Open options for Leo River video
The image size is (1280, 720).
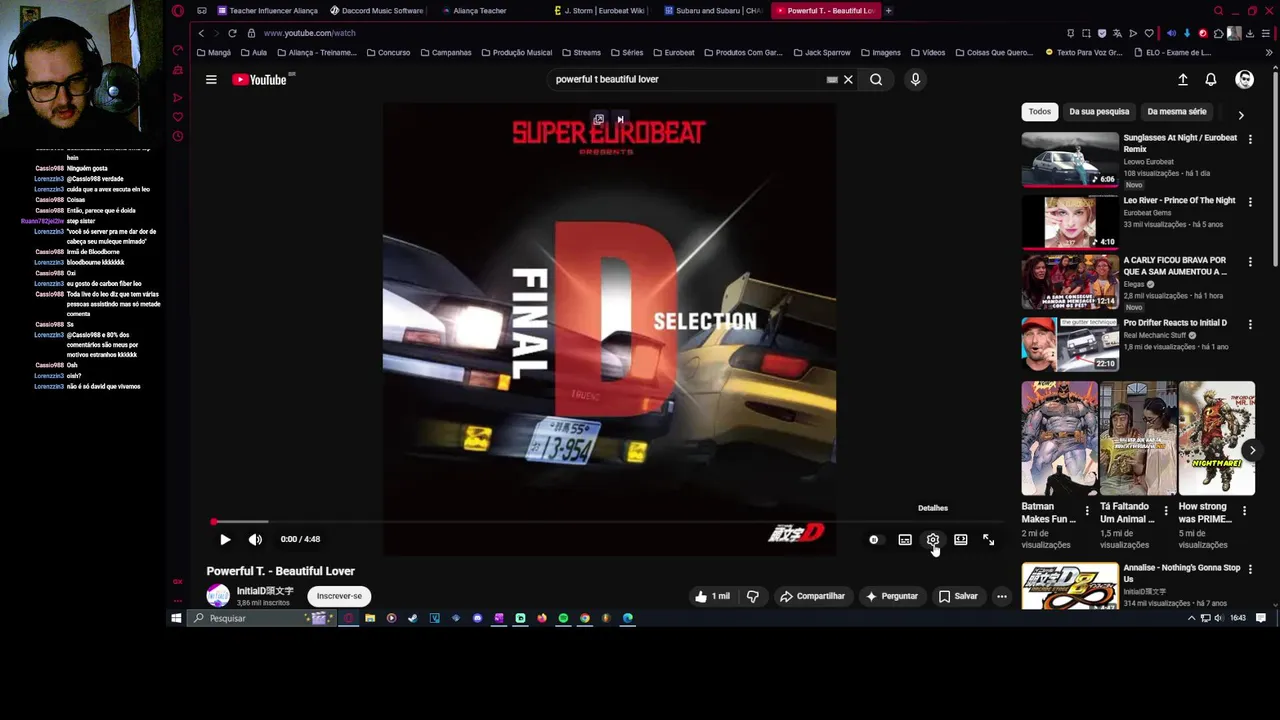click(1250, 201)
